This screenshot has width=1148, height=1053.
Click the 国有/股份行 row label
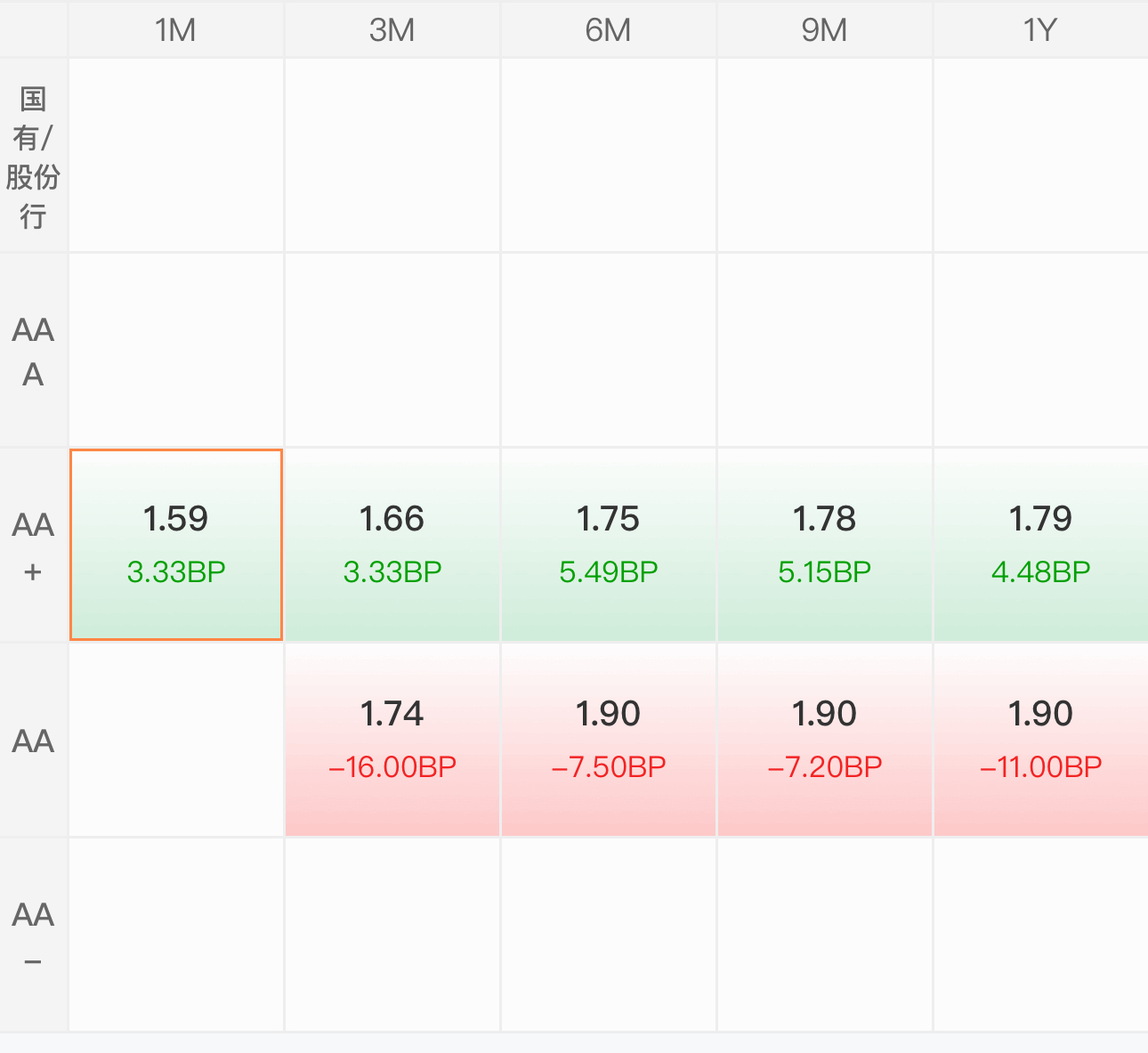tap(33, 156)
